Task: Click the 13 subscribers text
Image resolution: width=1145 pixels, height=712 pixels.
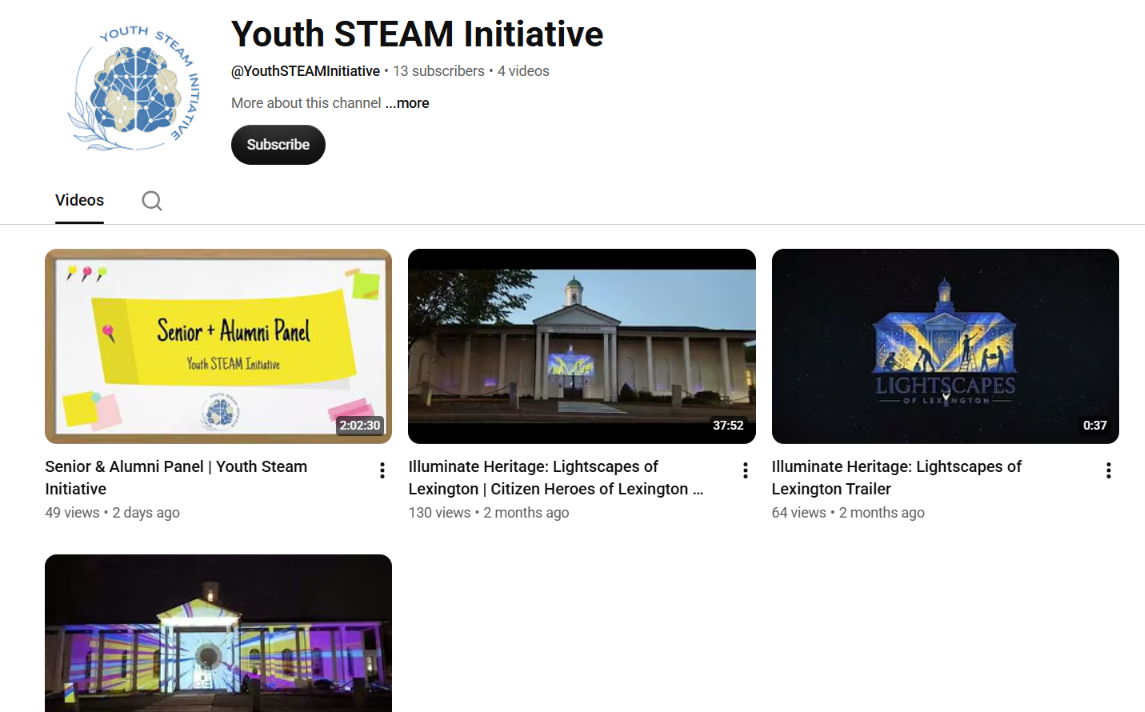Action: click(439, 71)
